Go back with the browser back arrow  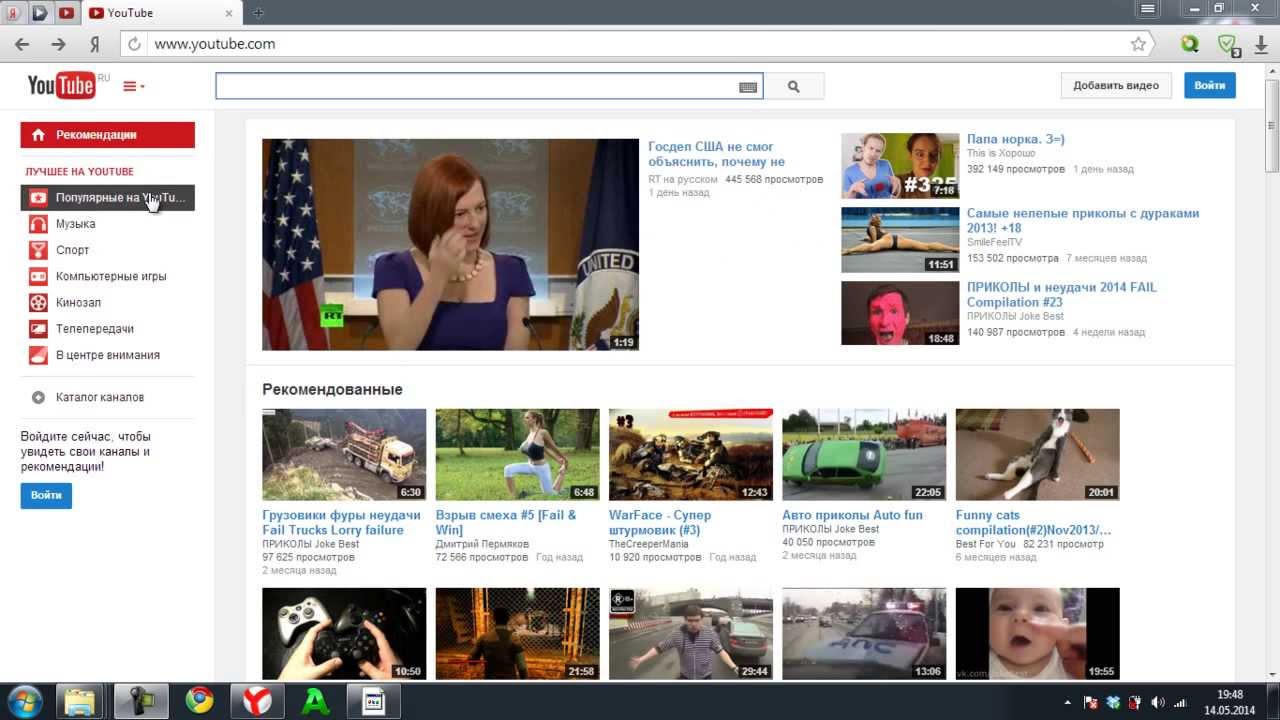pyautogui.click(x=22, y=44)
